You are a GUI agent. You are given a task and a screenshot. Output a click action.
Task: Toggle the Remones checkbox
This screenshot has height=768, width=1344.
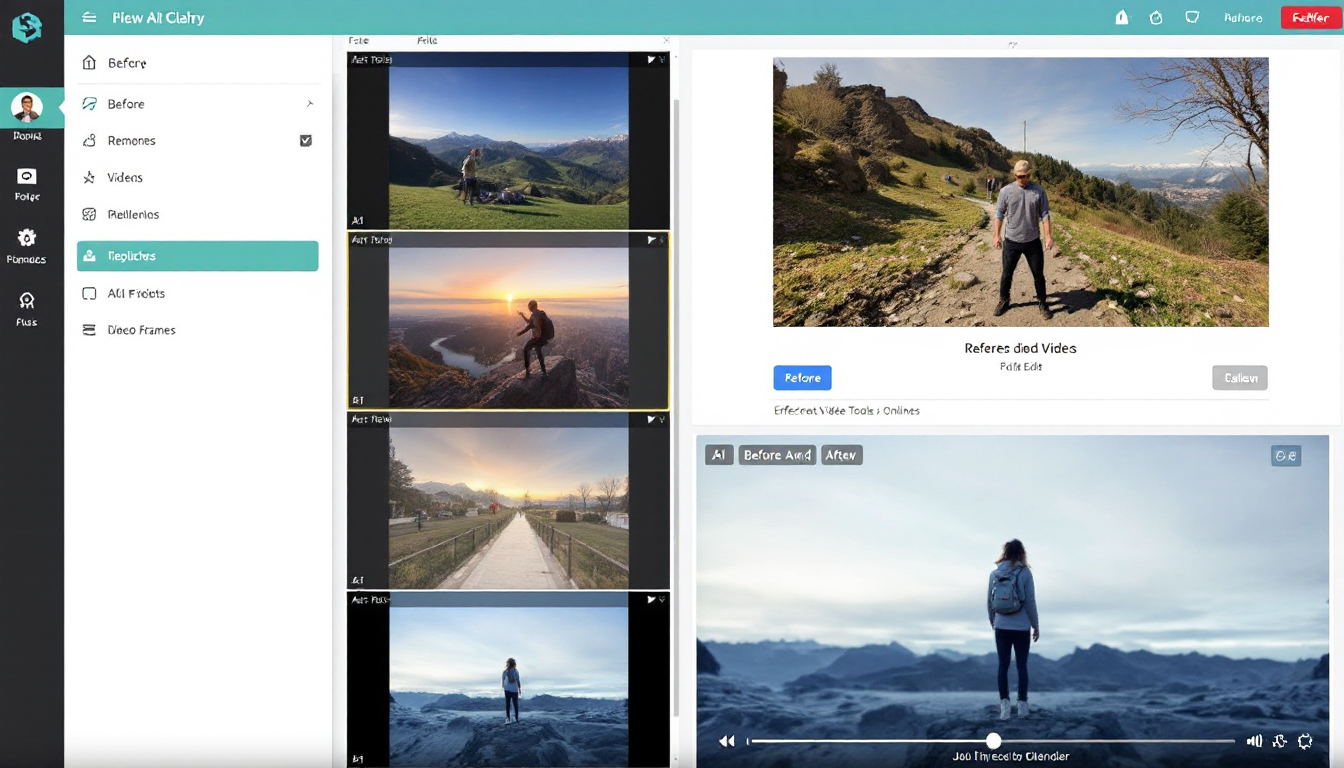coord(306,141)
